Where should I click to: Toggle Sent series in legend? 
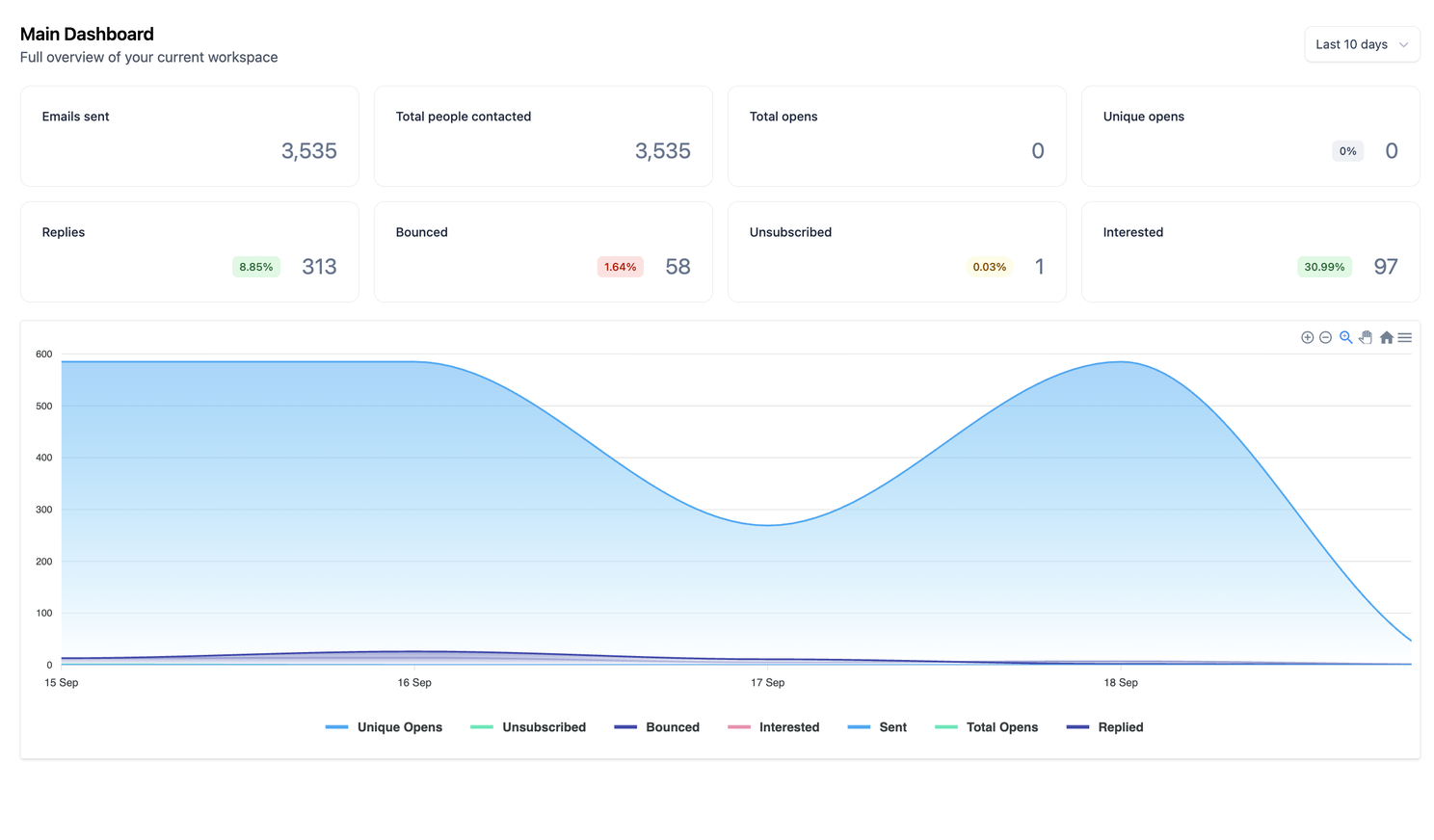[x=877, y=727]
